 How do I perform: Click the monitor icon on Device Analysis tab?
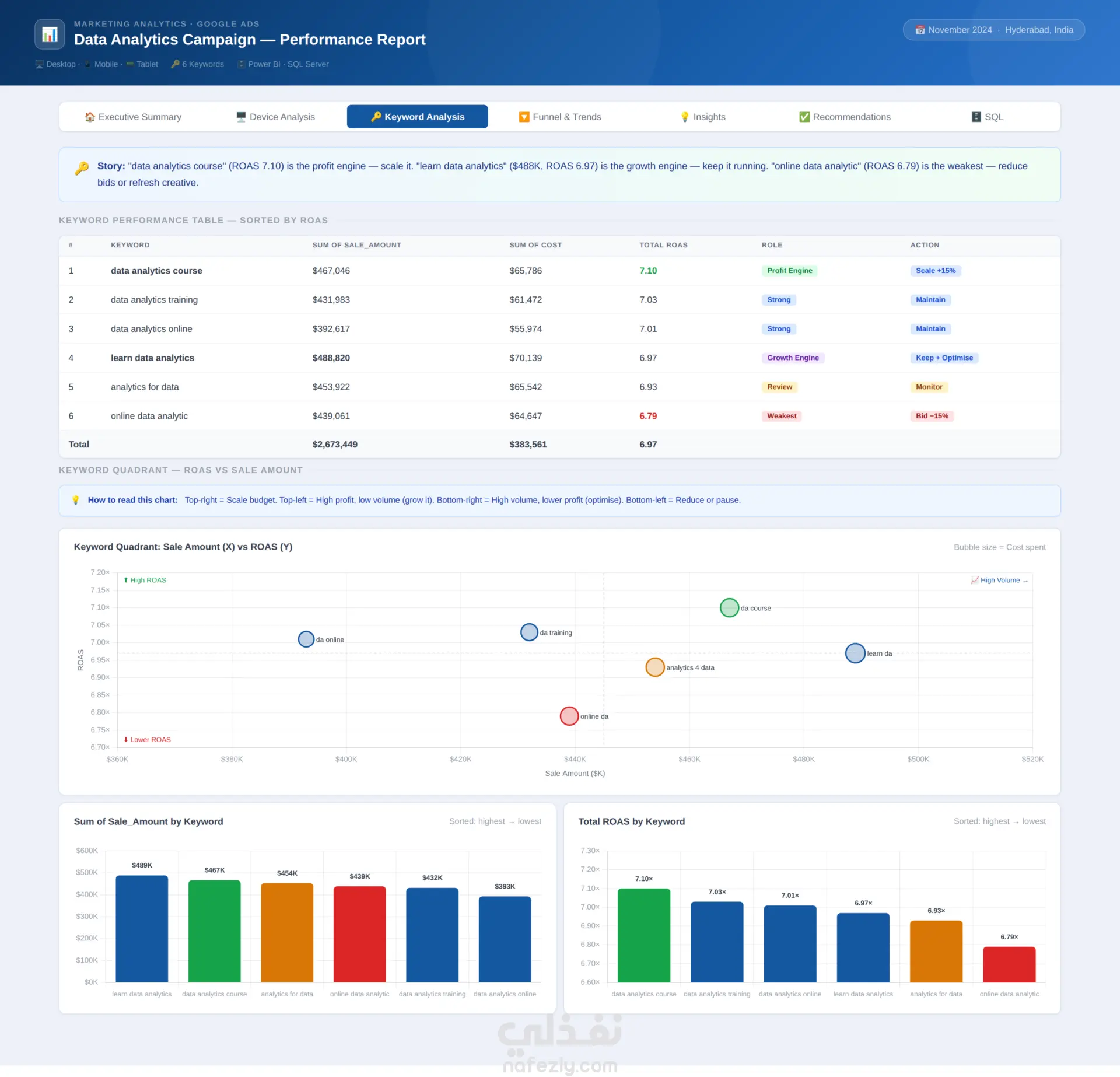(x=241, y=117)
